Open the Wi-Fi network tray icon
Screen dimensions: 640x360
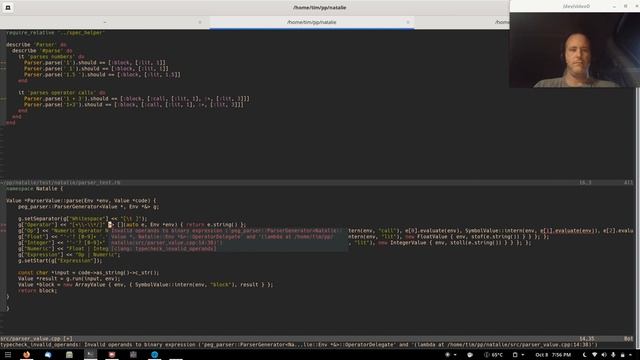pos(595,355)
